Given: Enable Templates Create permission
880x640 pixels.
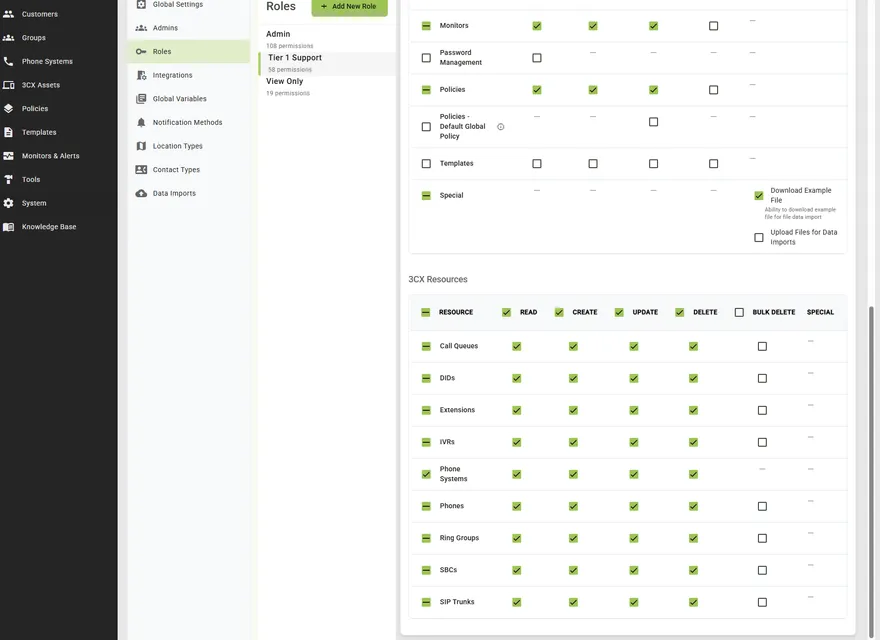Looking at the screenshot, I should coord(593,163).
